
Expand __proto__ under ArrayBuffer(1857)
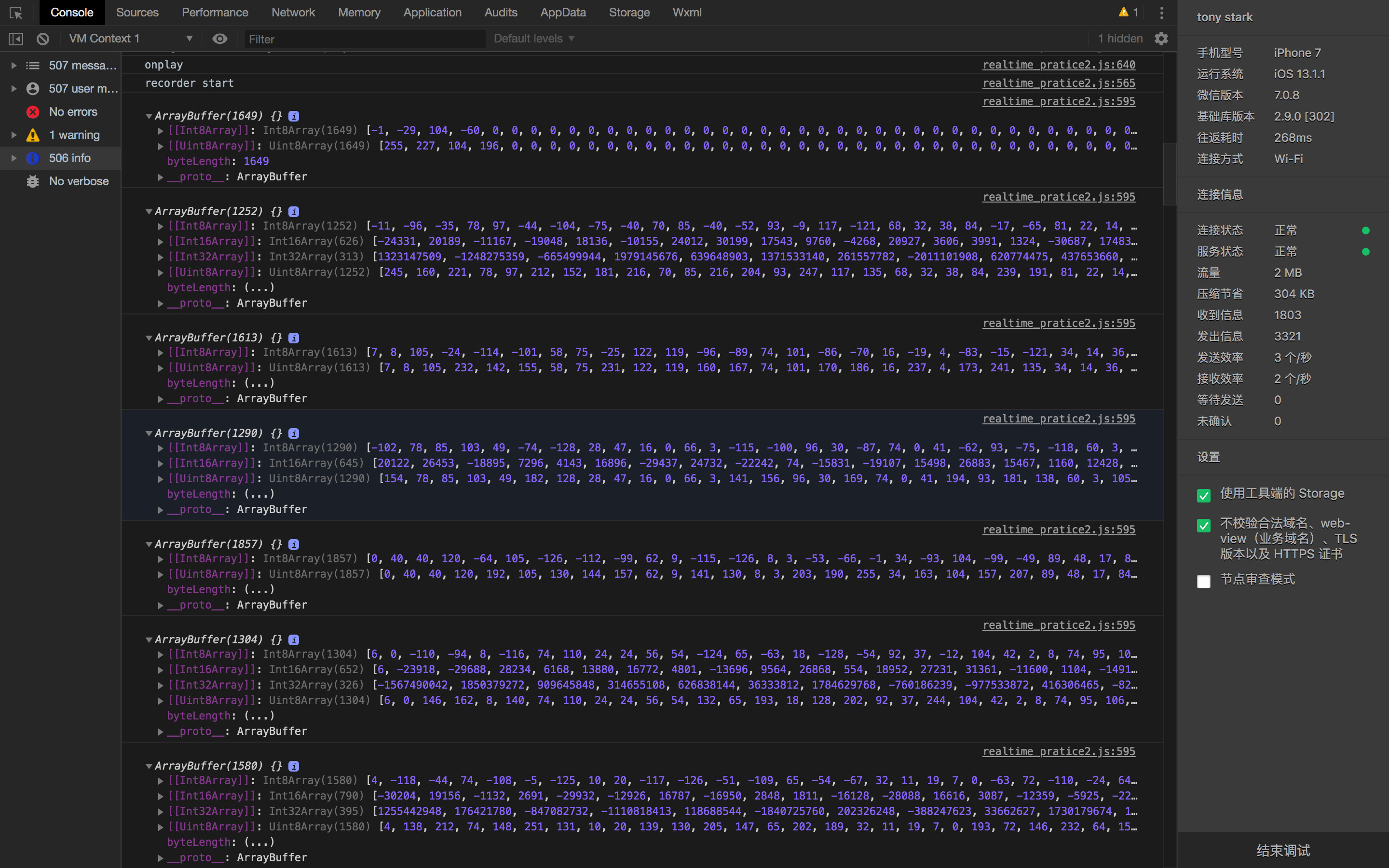pyautogui.click(x=161, y=605)
